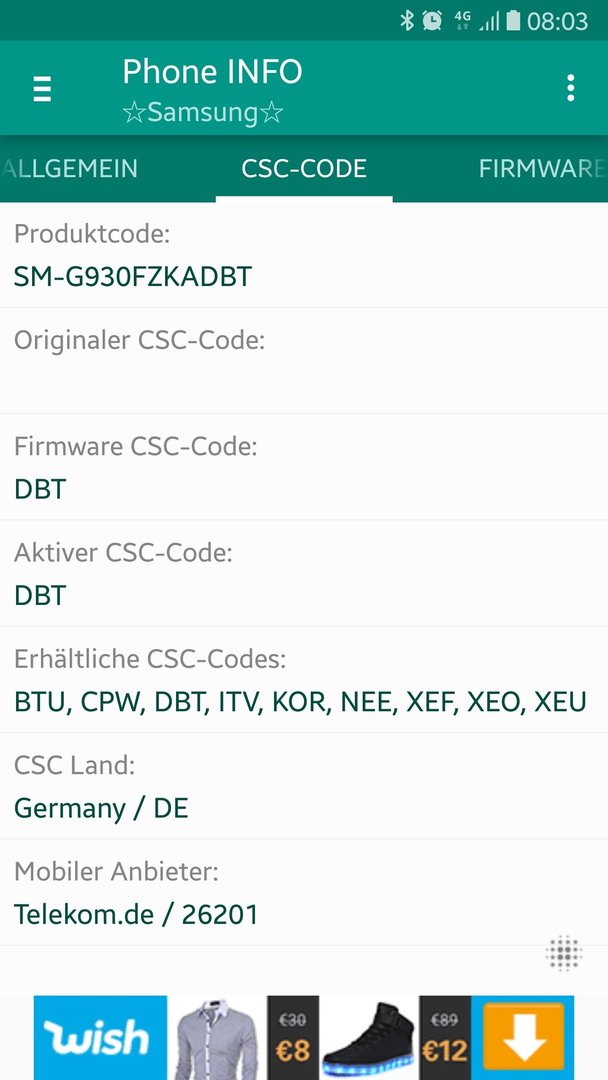608x1080 pixels.
Task: Open the Wish logo in ad banner
Action: tap(101, 1037)
